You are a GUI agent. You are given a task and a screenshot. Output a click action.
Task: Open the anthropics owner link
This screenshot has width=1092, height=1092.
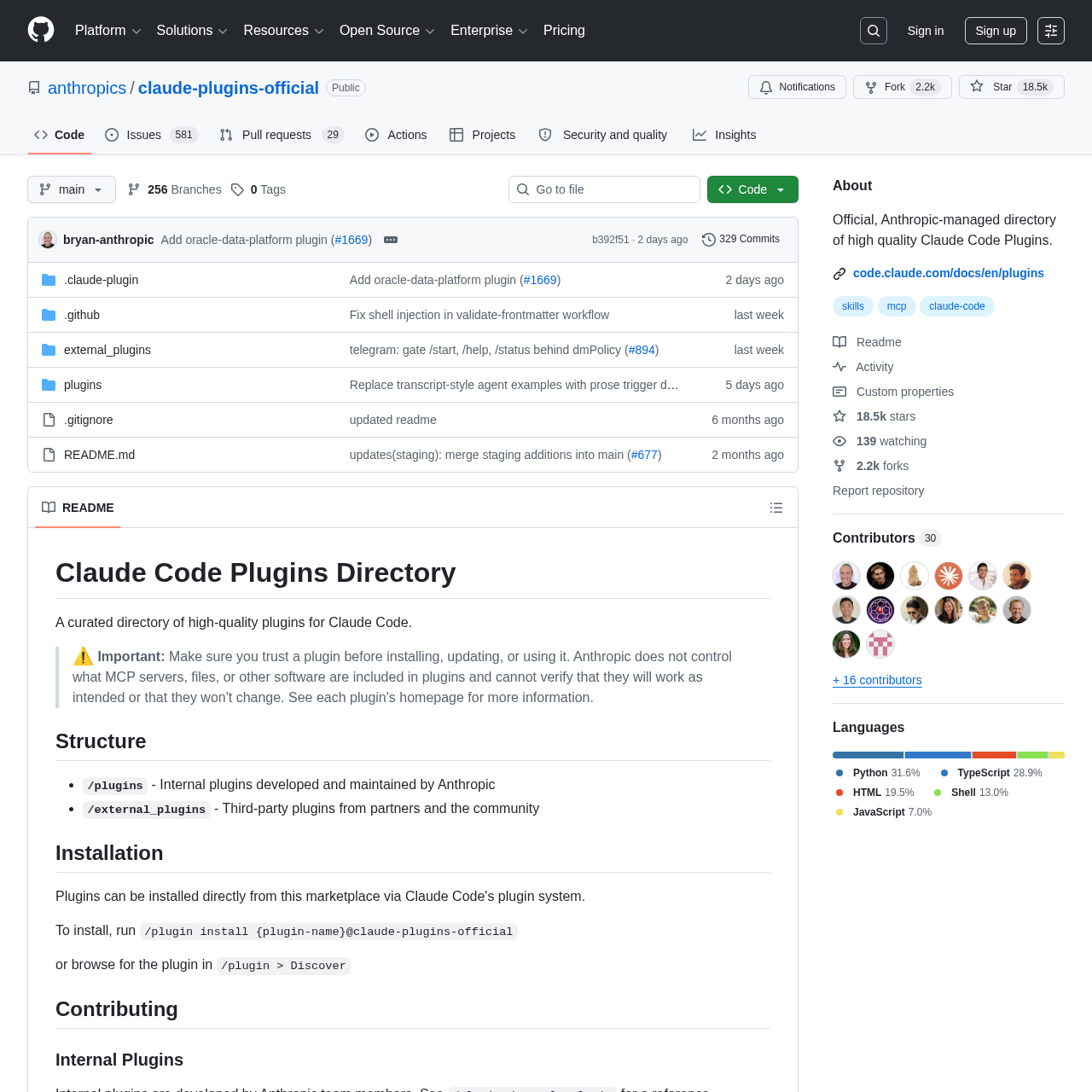(x=87, y=88)
